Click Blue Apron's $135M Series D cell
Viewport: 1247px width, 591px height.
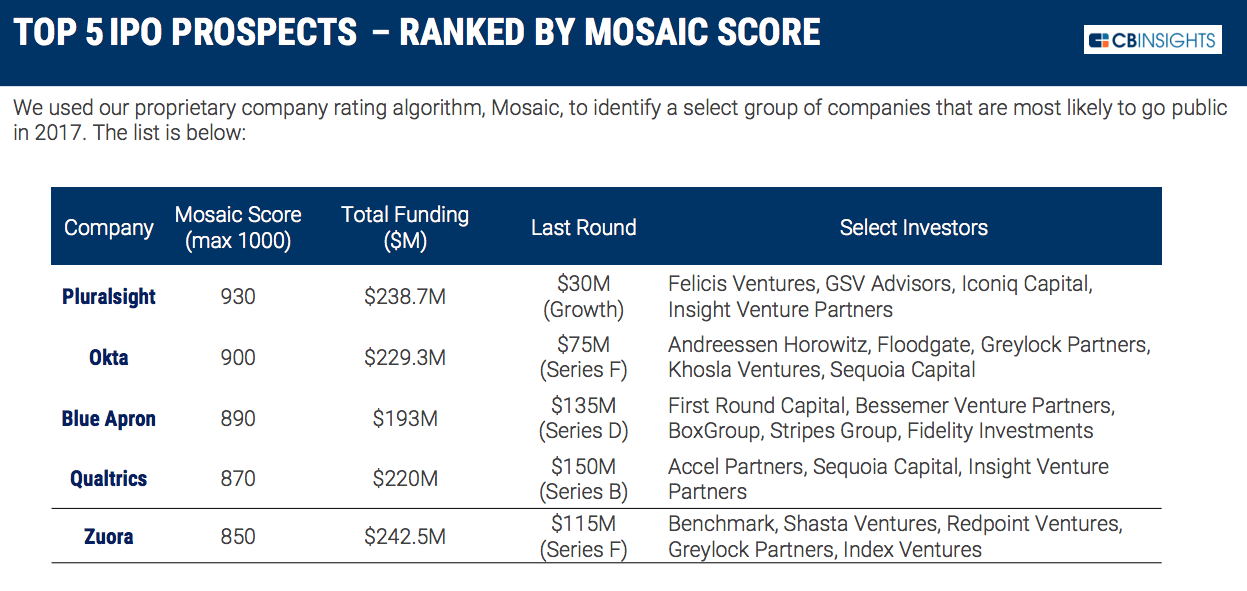[583, 418]
